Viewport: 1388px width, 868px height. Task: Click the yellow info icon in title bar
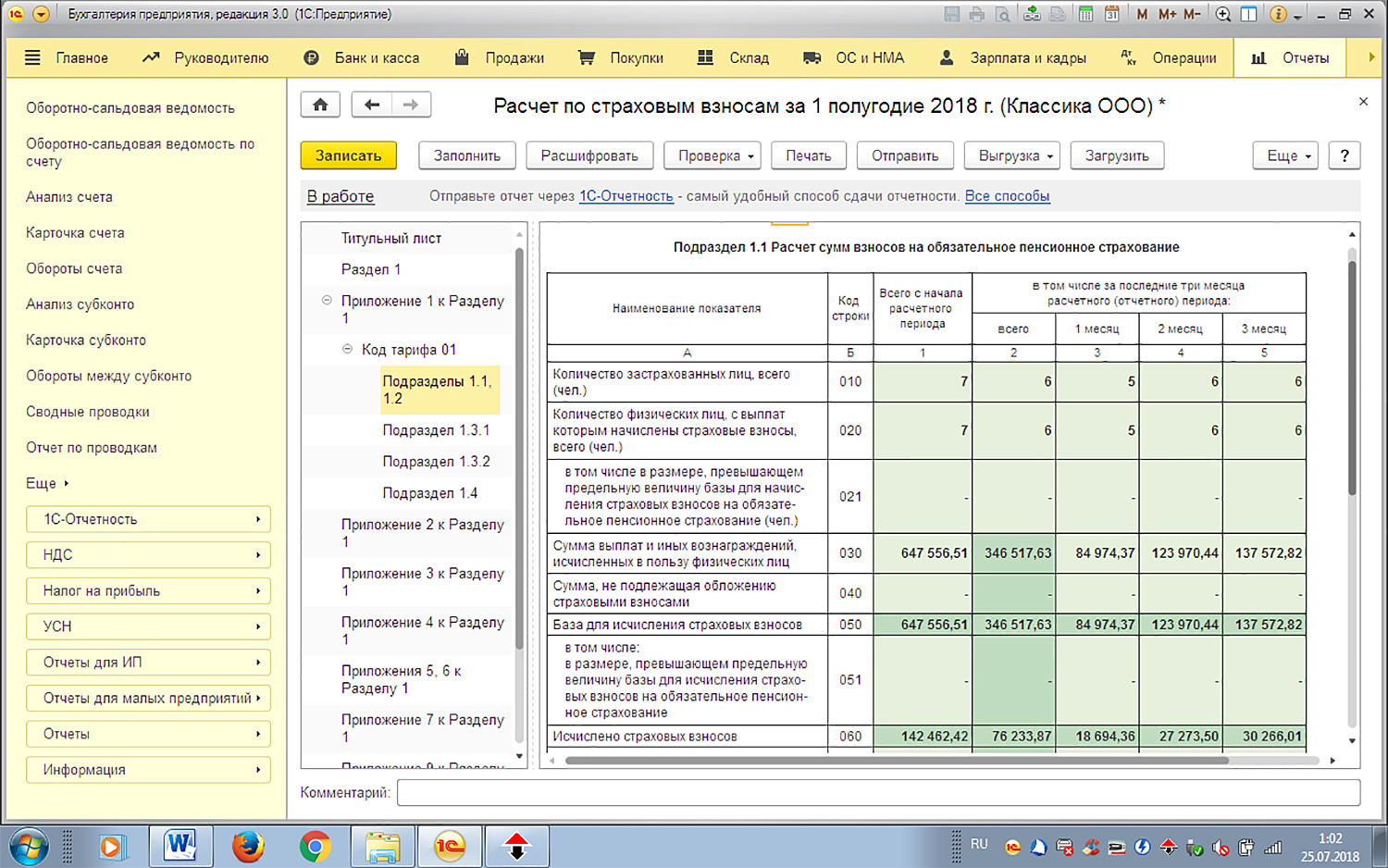point(1278,14)
